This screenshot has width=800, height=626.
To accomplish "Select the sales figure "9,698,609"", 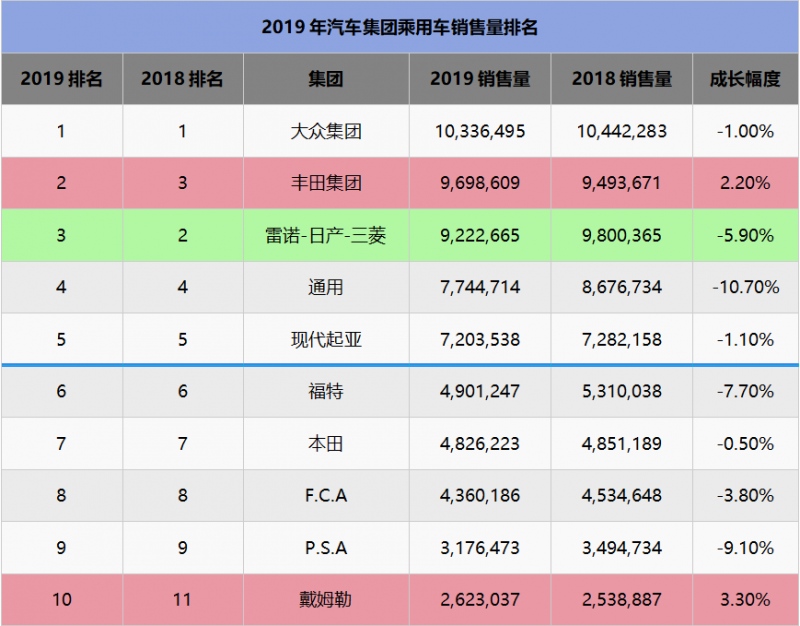I will click(x=480, y=183).
